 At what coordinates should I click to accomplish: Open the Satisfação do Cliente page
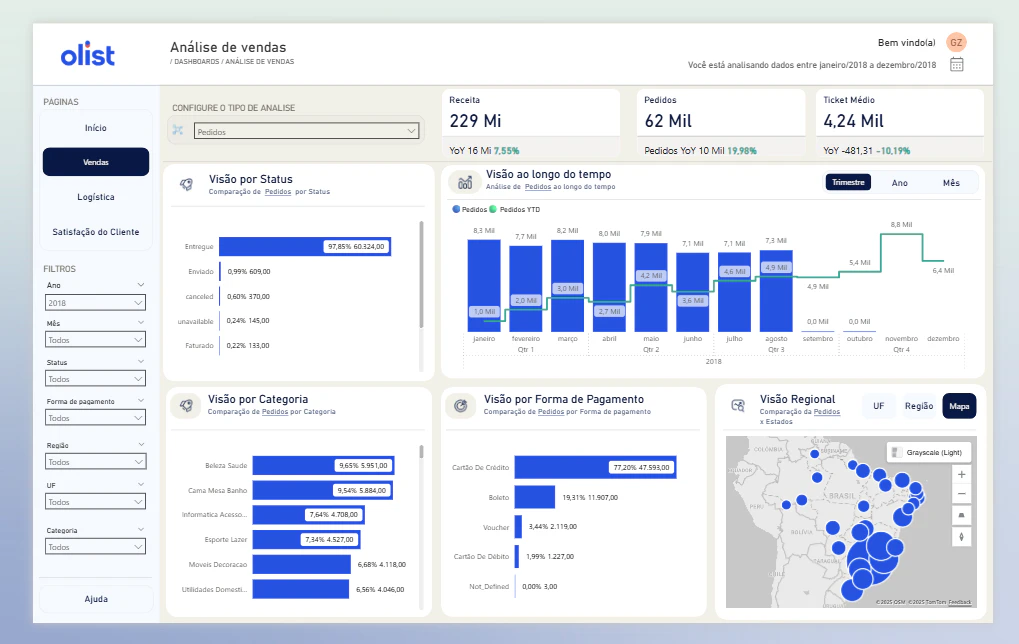pos(96,232)
